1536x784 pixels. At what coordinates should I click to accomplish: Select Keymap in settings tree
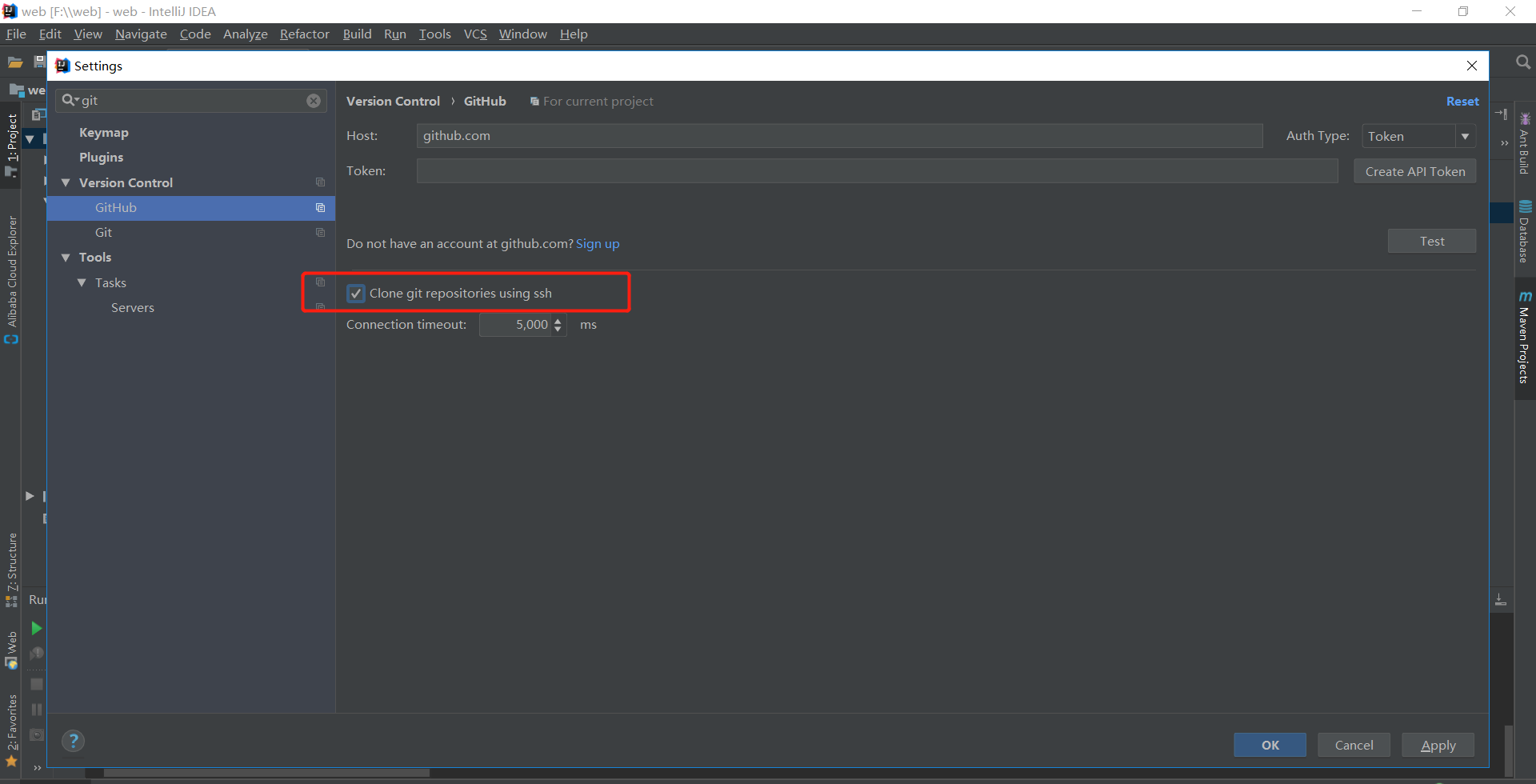[x=104, y=133]
